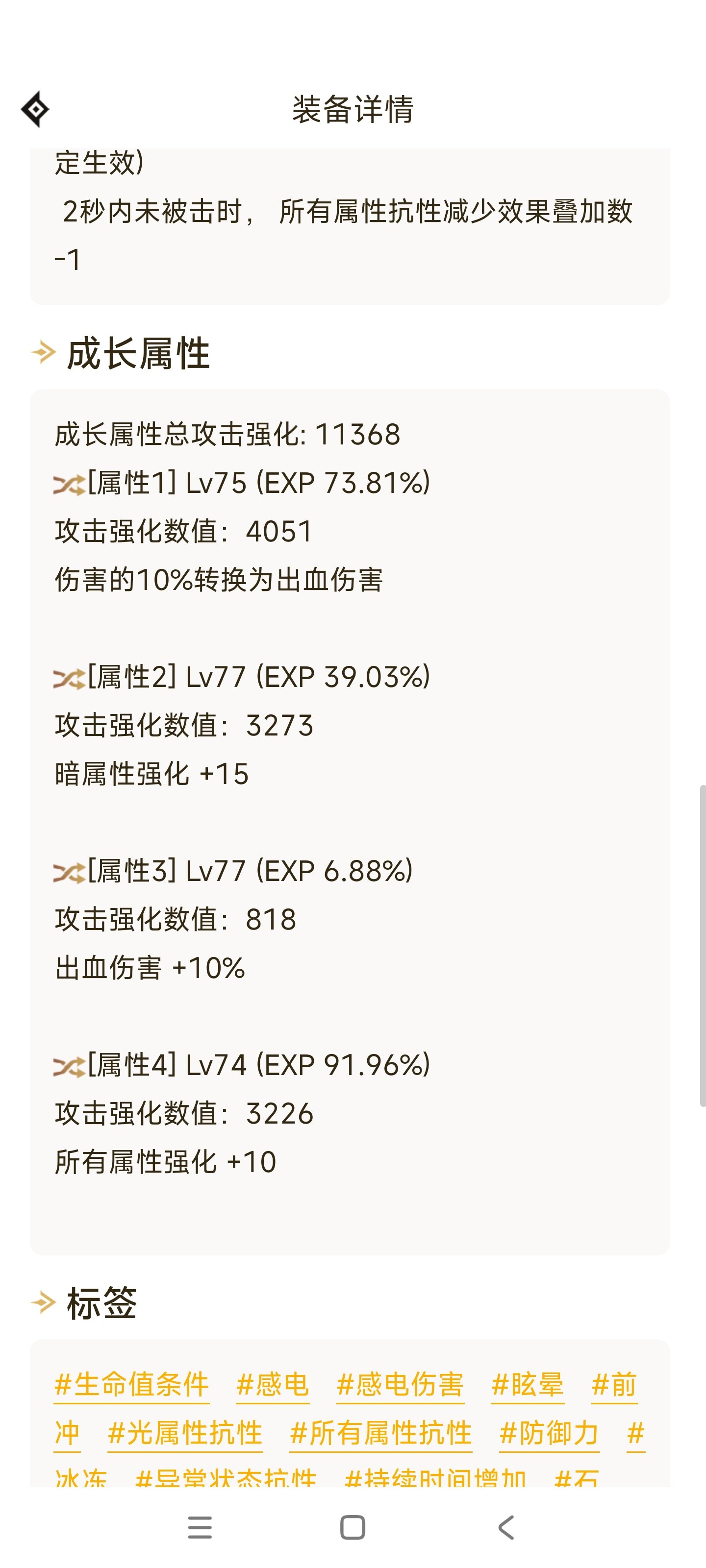
Task: Open the #感电伤害 tag
Action: point(400,1385)
